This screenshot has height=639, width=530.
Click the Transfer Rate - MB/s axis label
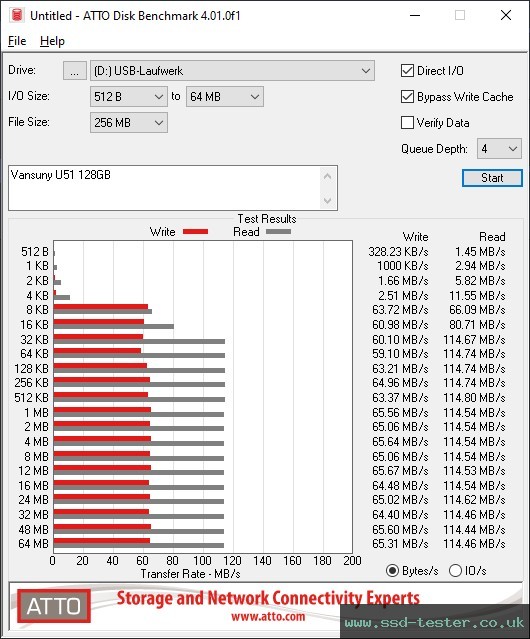click(x=190, y=574)
